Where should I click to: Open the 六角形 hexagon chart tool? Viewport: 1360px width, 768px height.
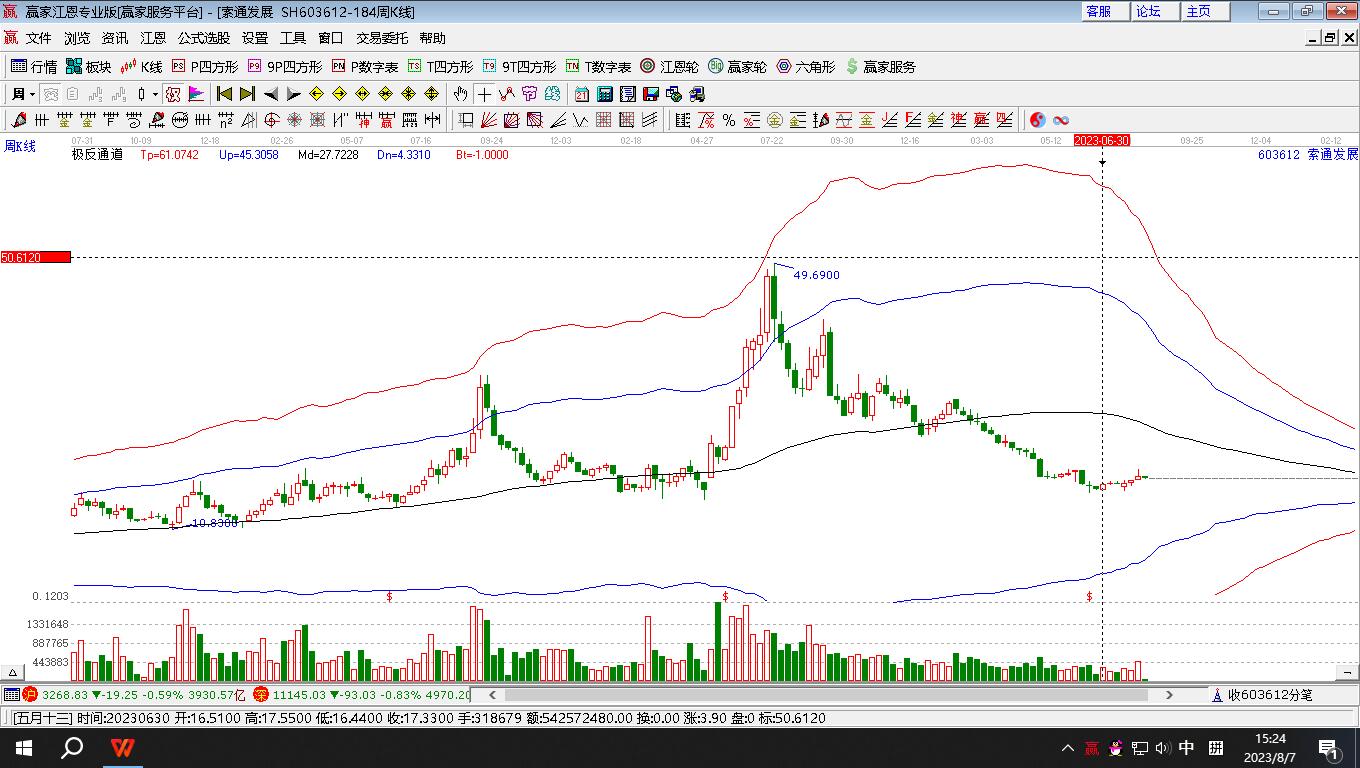[806, 67]
